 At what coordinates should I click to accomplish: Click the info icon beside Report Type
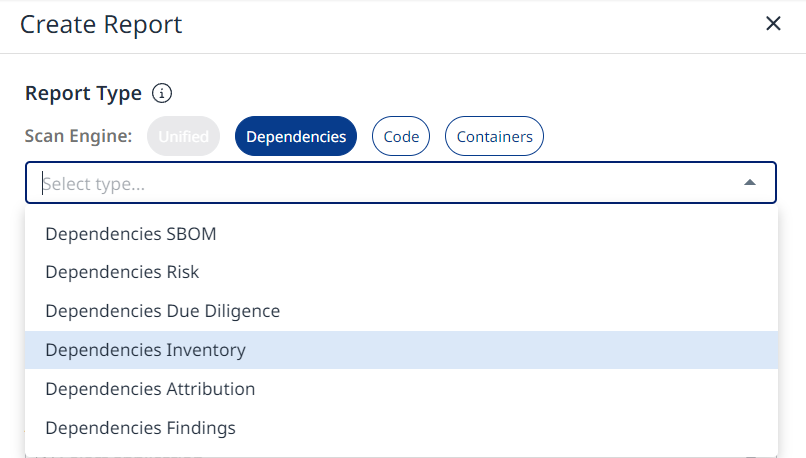click(x=162, y=94)
